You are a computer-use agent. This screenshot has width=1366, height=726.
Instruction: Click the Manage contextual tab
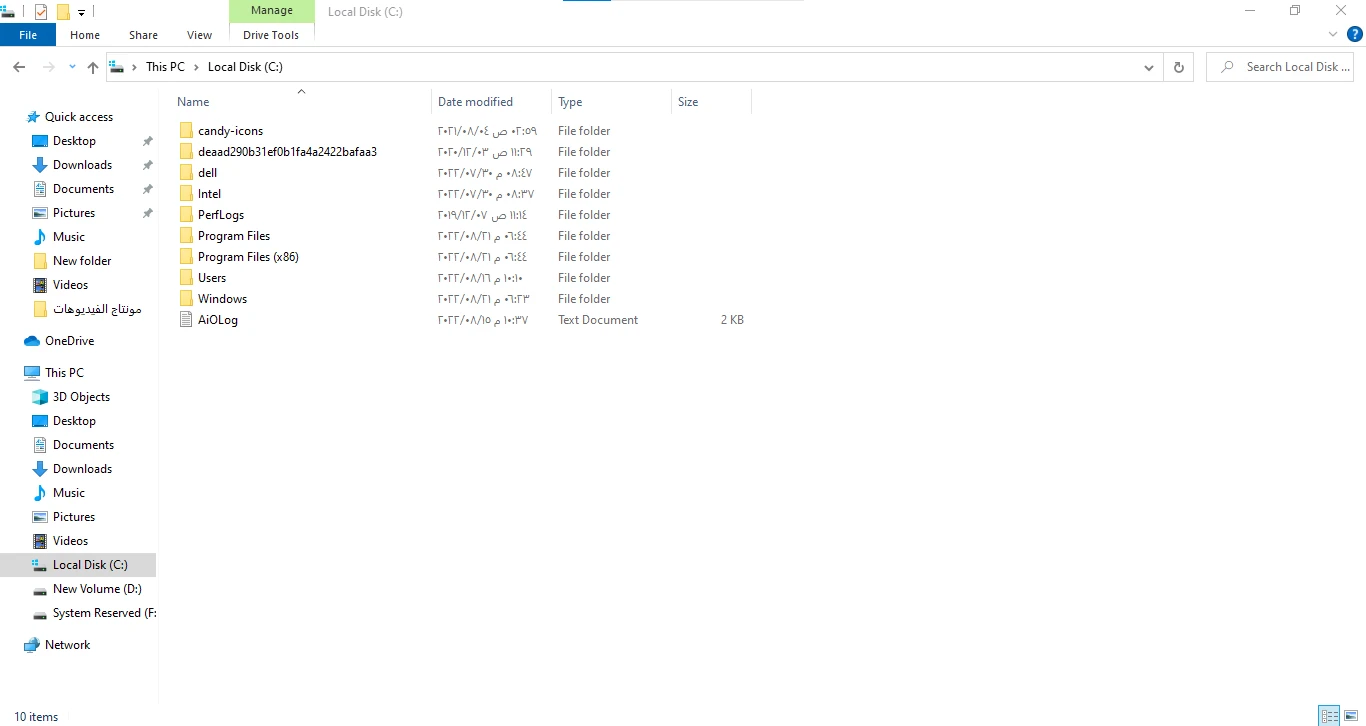coord(271,11)
